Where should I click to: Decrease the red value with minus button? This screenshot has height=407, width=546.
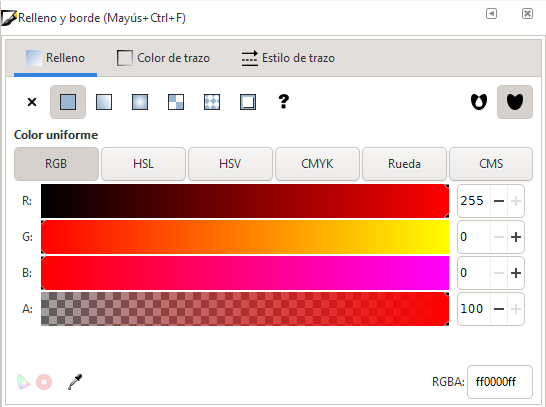tap(499, 201)
